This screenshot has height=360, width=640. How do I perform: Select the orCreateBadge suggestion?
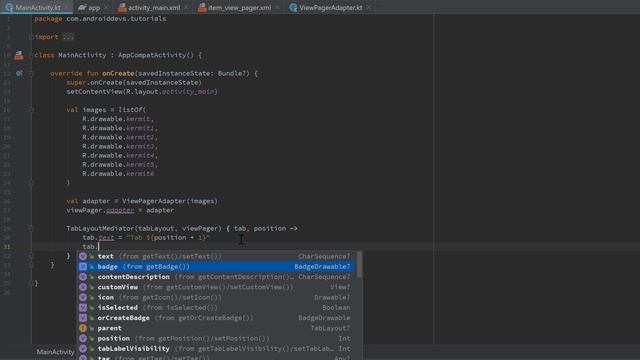(x=216, y=318)
